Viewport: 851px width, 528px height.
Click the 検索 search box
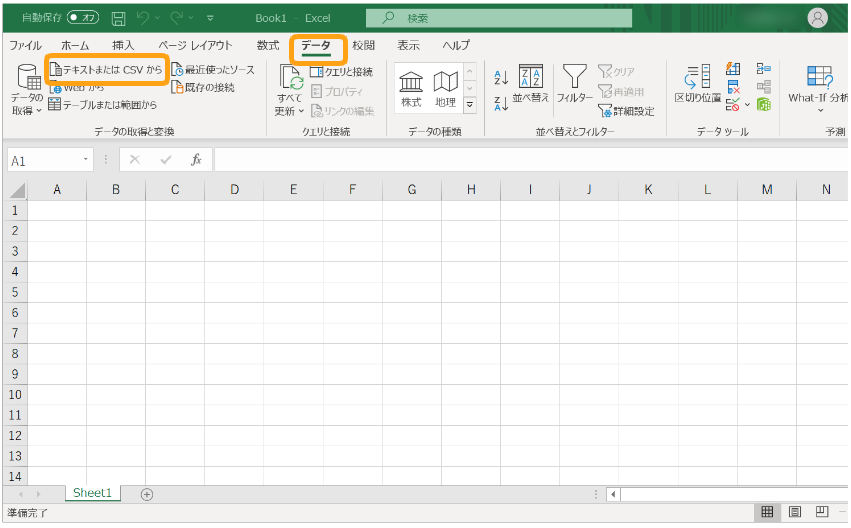(x=499, y=18)
